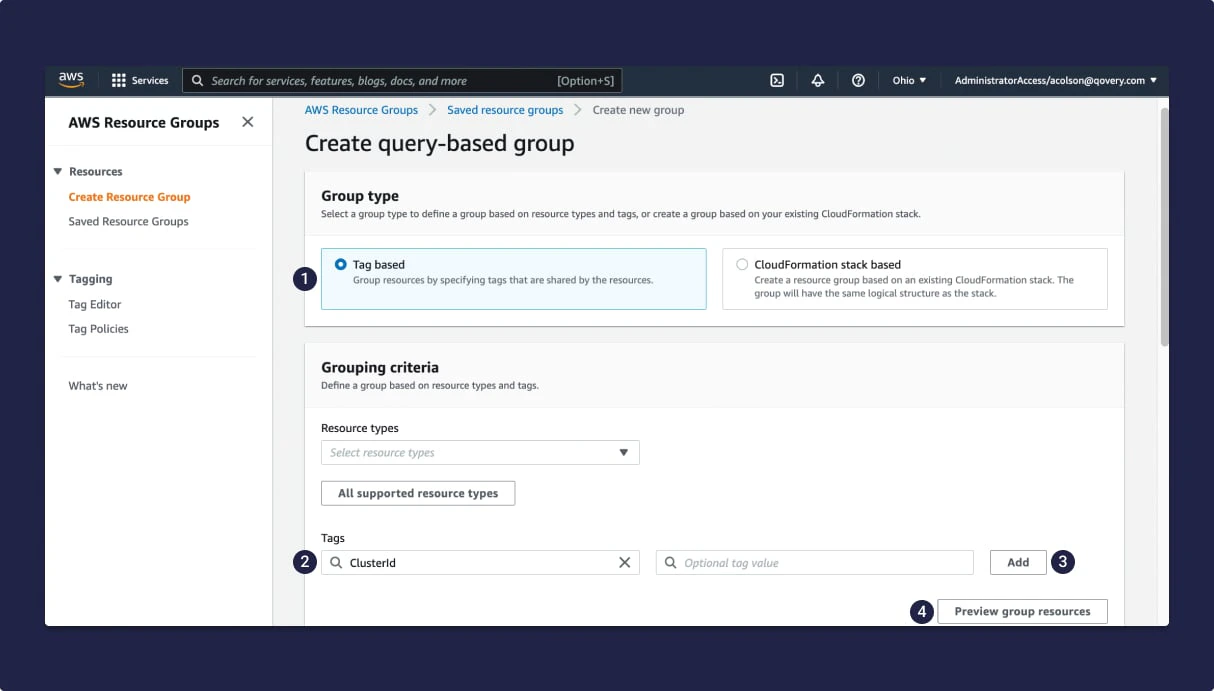1214x691 pixels.
Task: Select Tag Editor in the sidebar
Action: coord(94,304)
